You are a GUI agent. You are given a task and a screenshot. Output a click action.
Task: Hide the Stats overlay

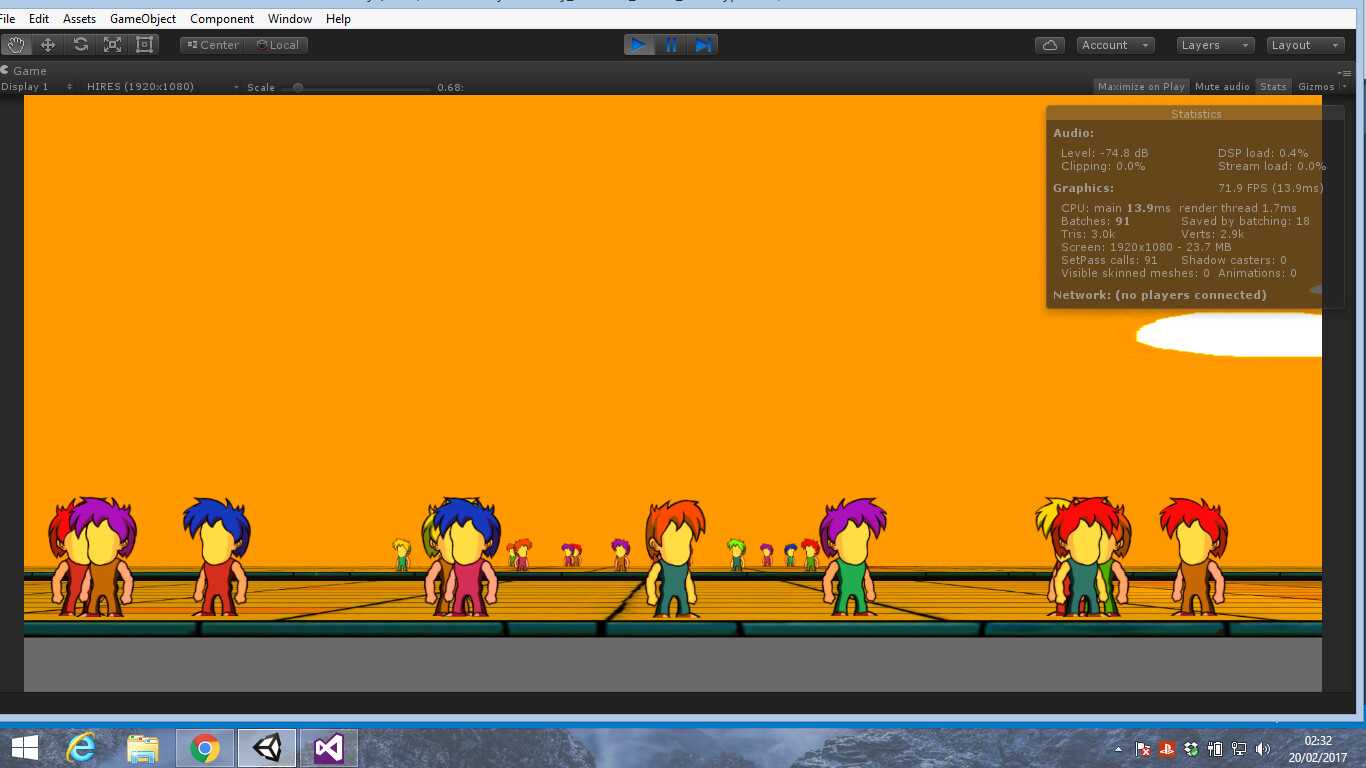[x=1273, y=86]
